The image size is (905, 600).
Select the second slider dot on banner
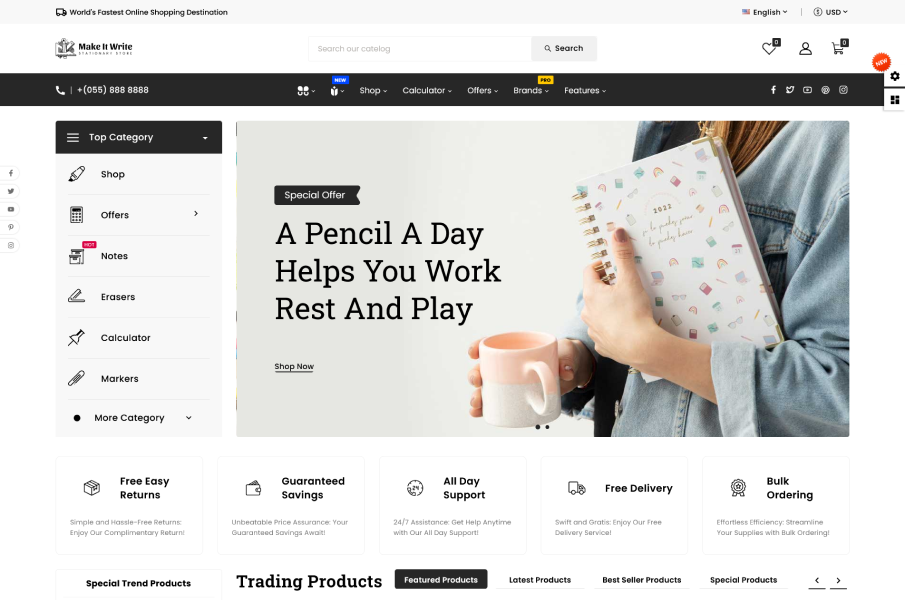(x=547, y=427)
